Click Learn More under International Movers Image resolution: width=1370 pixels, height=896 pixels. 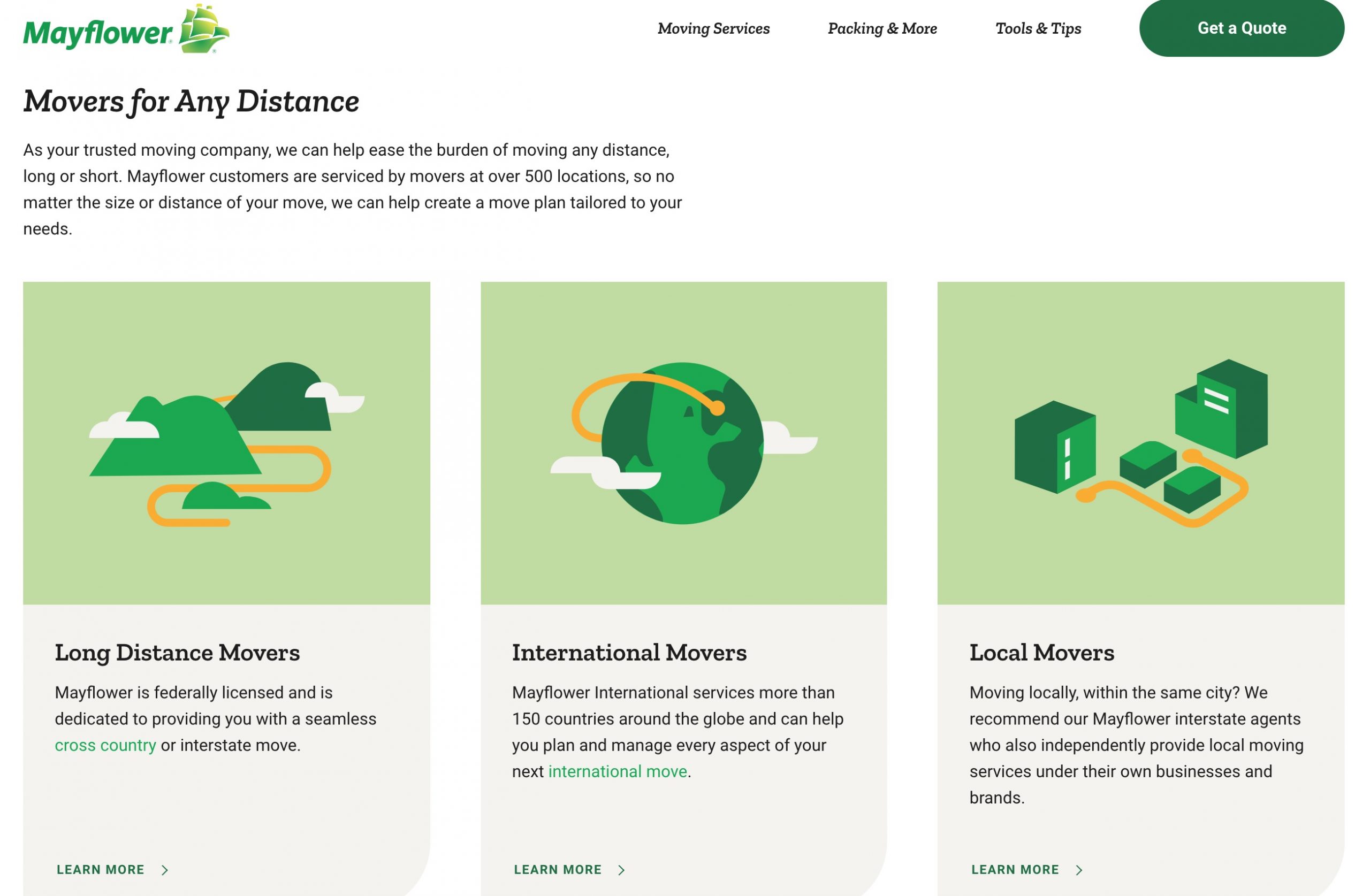point(557,870)
